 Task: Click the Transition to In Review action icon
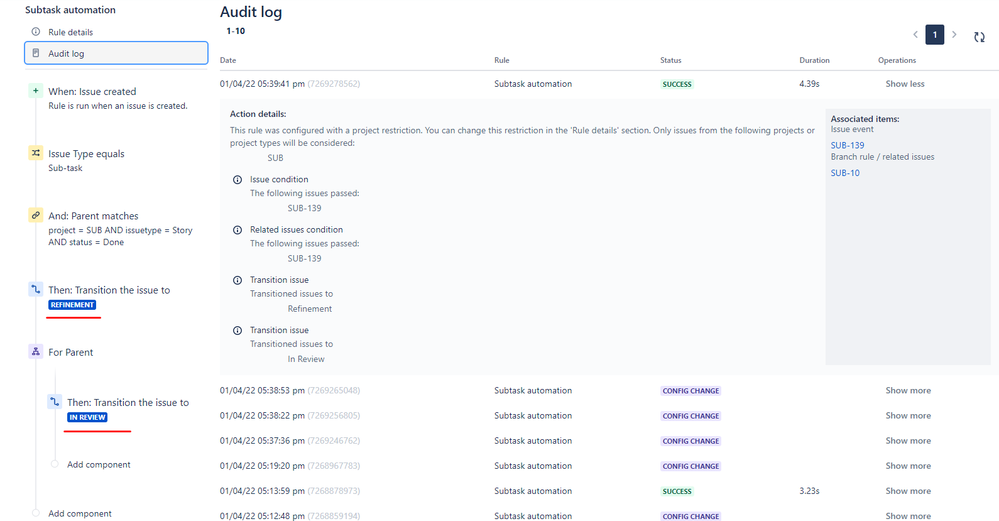click(x=55, y=402)
